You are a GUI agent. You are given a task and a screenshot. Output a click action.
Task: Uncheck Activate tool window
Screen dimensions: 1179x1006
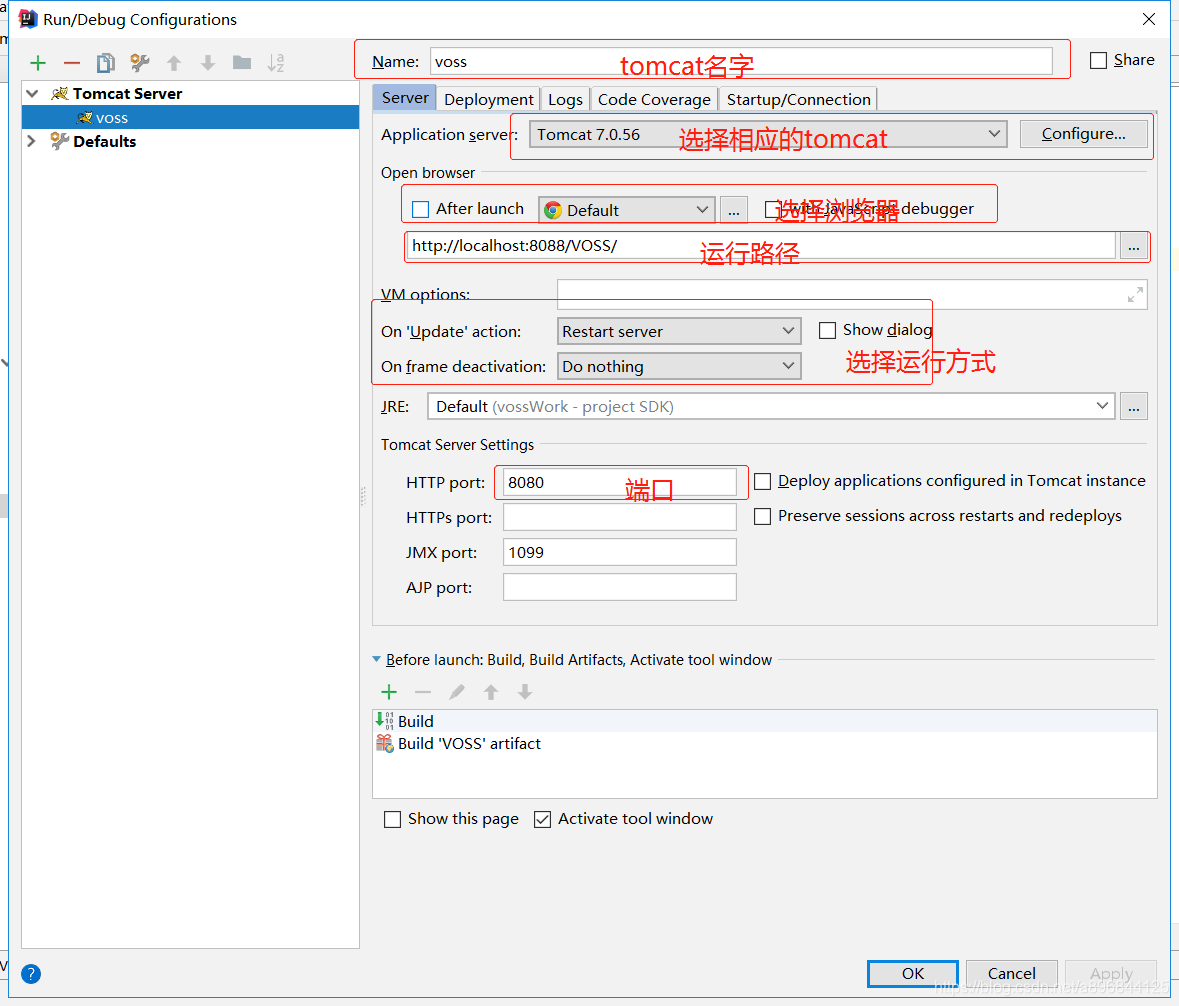[x=542, y=820]
